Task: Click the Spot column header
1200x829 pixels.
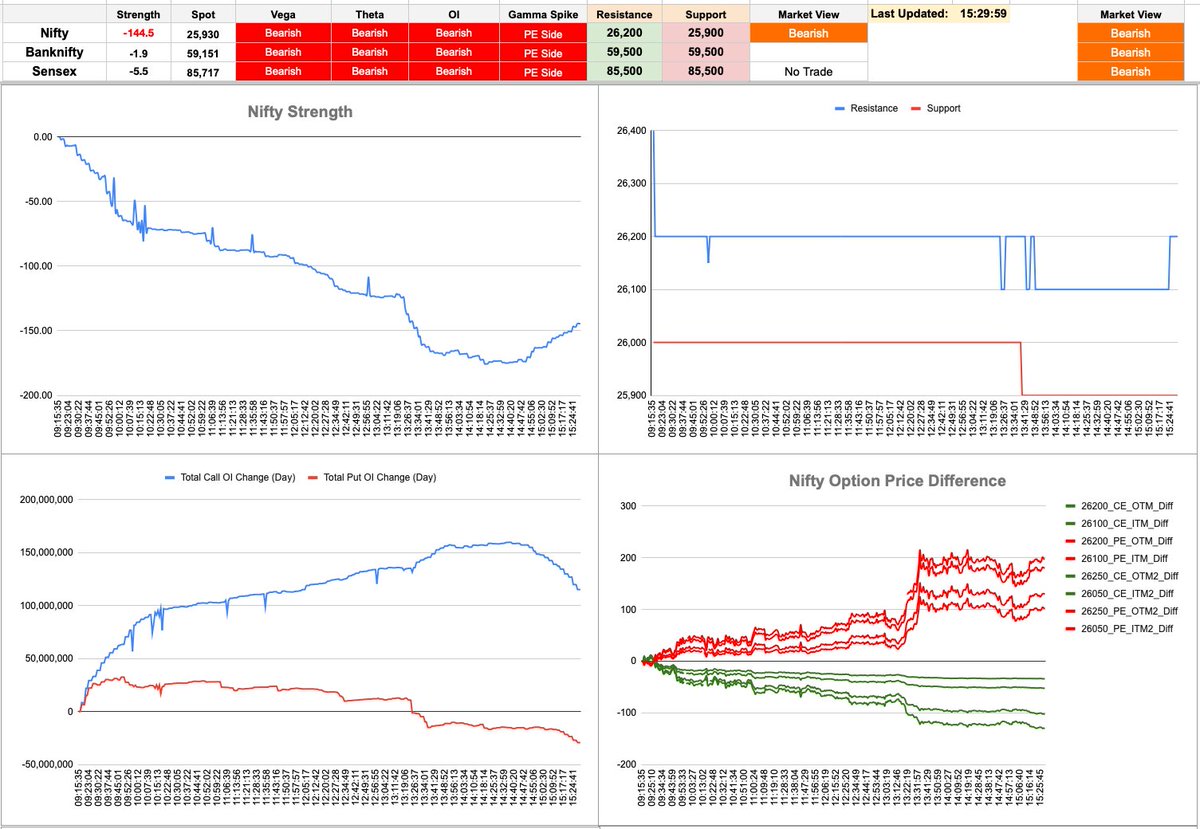Action: click(202, 15)
